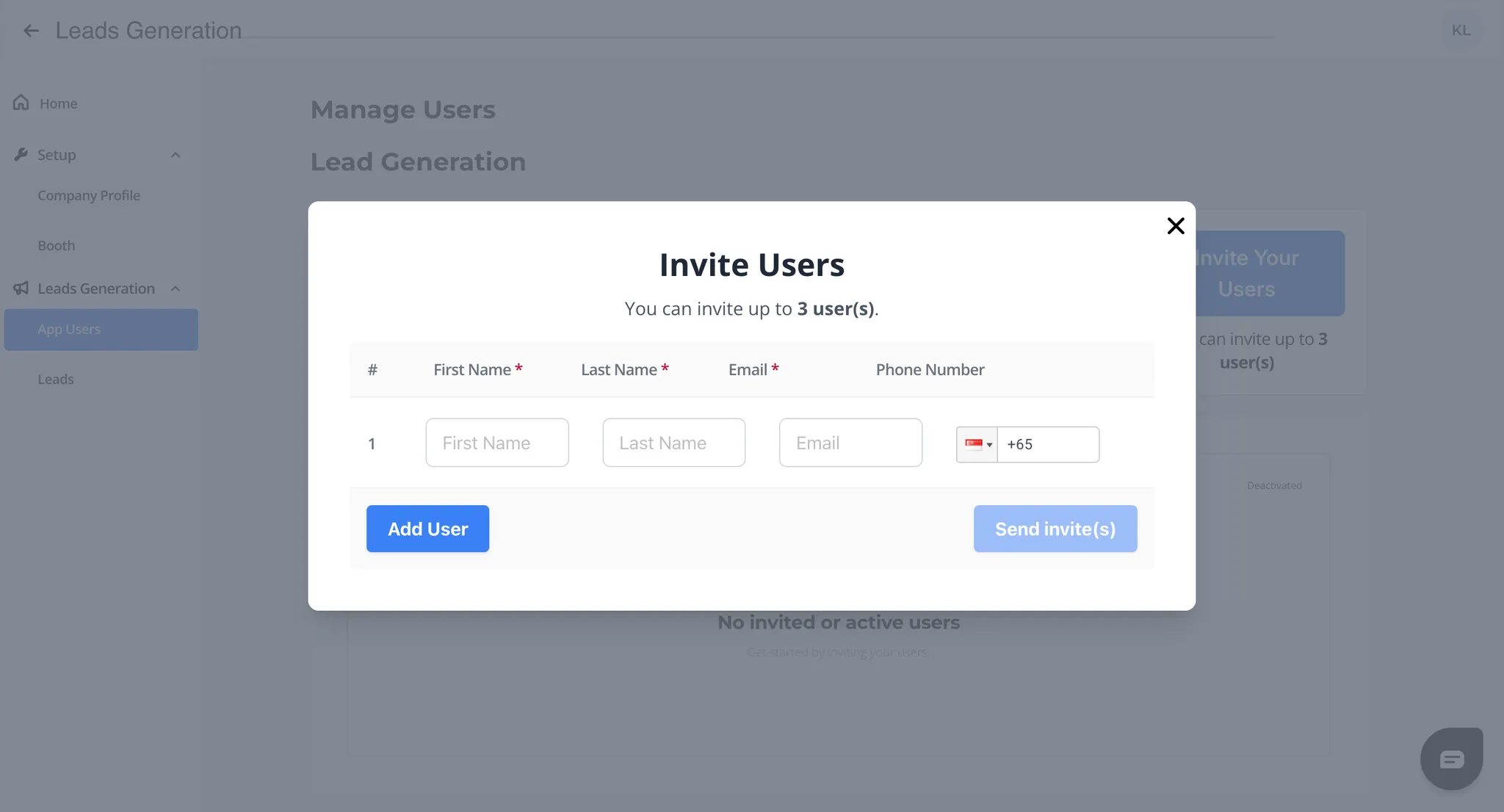Collapse the Setup section chevron
Image resolution: width=1504 pixels, height=812 pixels.
point(176,155)
